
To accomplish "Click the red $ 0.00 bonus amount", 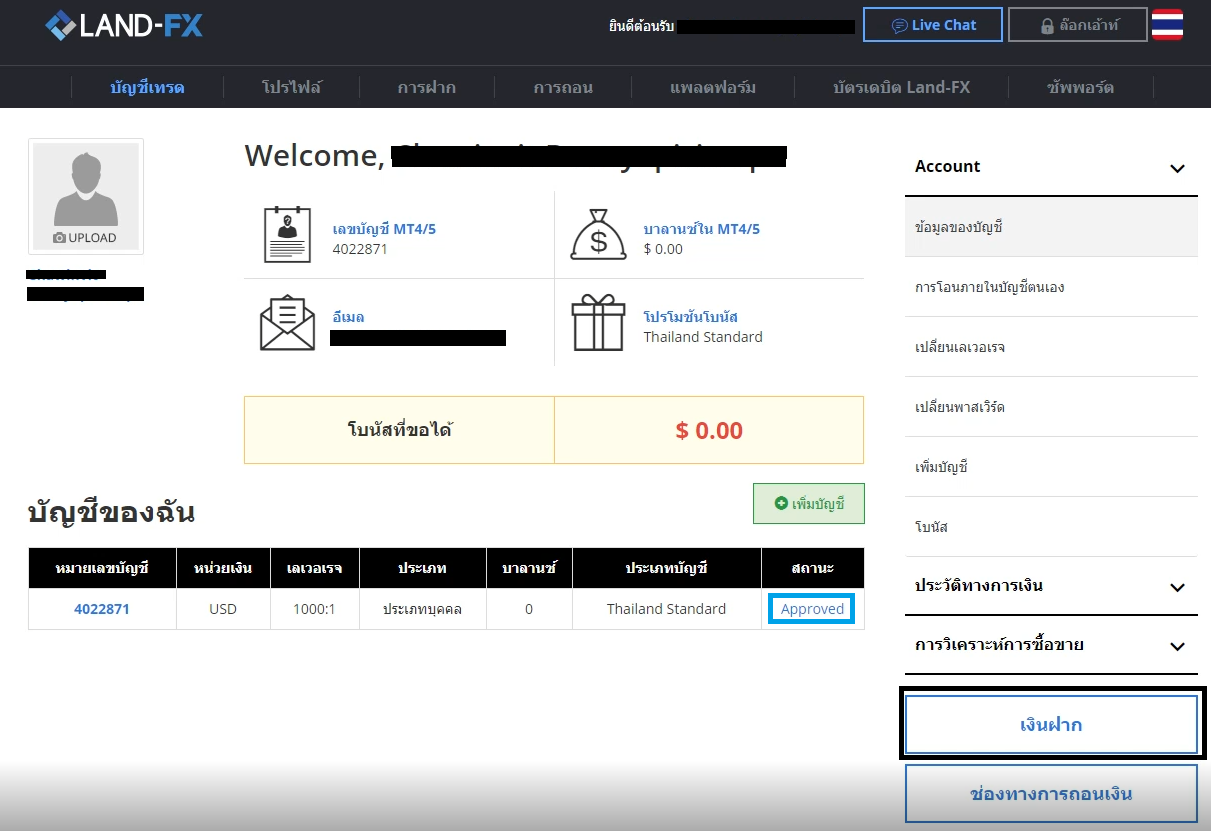I will 709,431.
